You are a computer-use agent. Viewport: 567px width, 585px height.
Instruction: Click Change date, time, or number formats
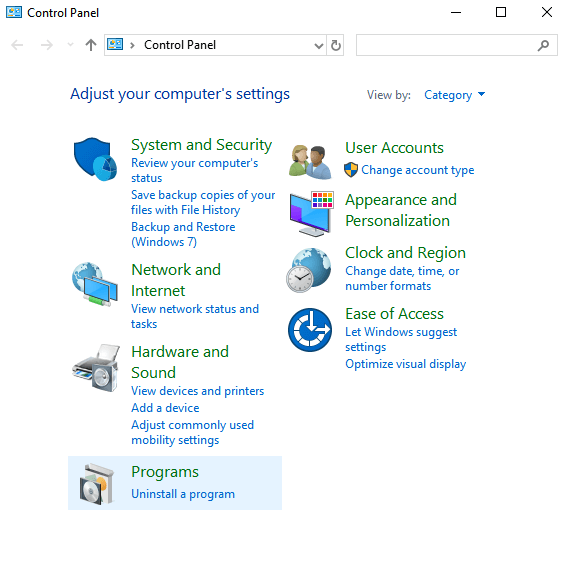coord(402,278)
